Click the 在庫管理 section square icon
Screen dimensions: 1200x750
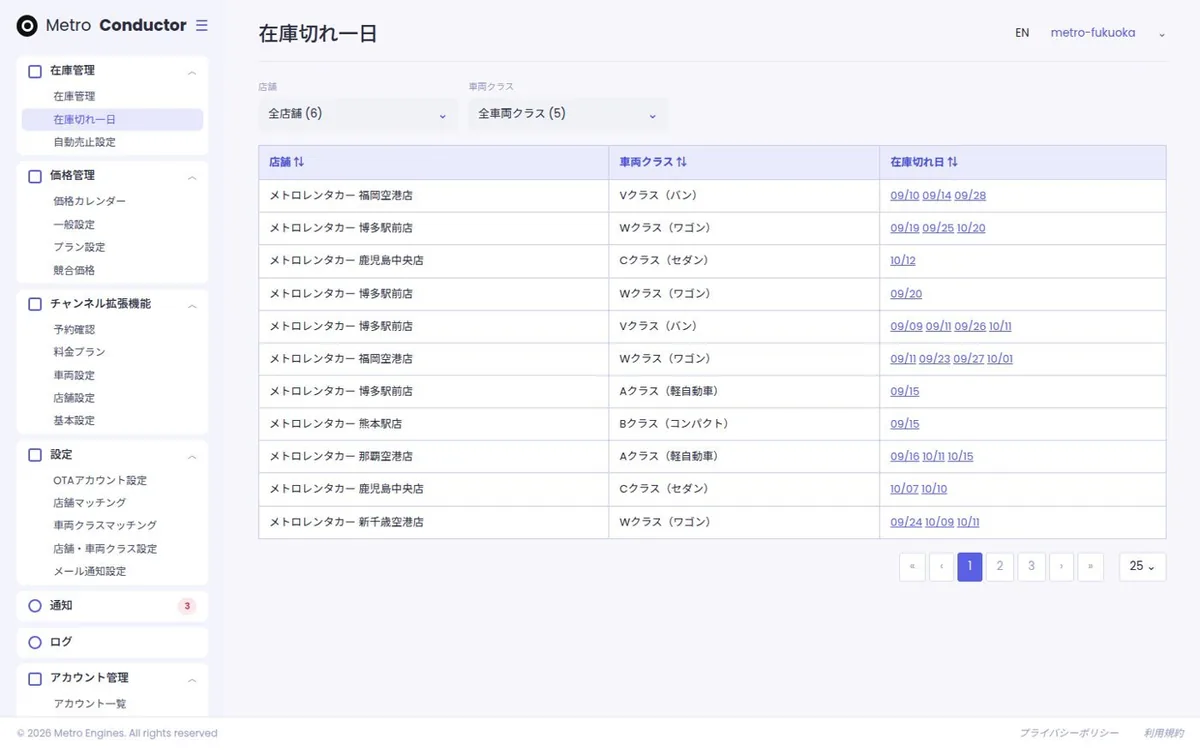35,71
